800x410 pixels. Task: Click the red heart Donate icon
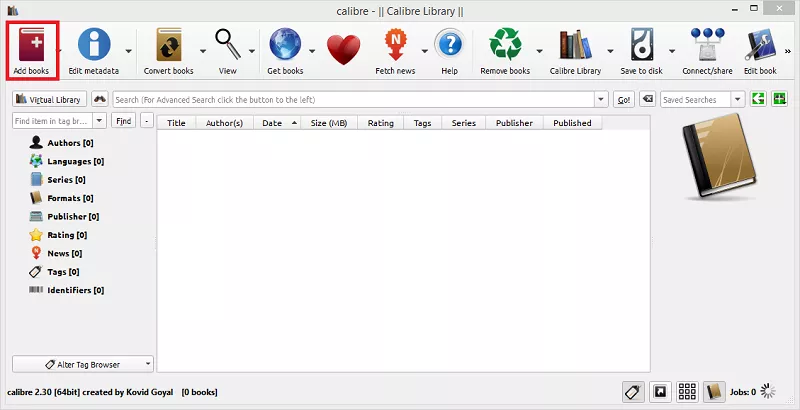click(x=343, y=49)
